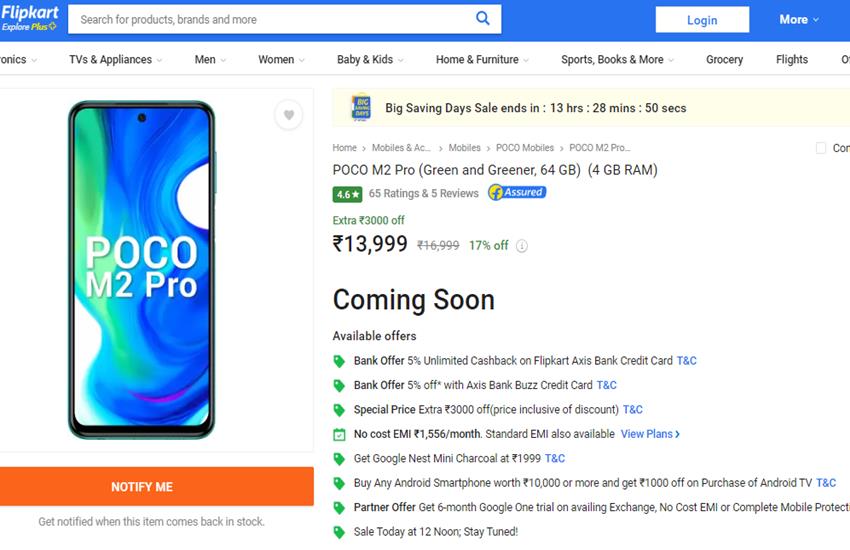Screen dimensions: 850x550
Task: Click the Coming Soon heading
Action: click(x=414, y=300)
